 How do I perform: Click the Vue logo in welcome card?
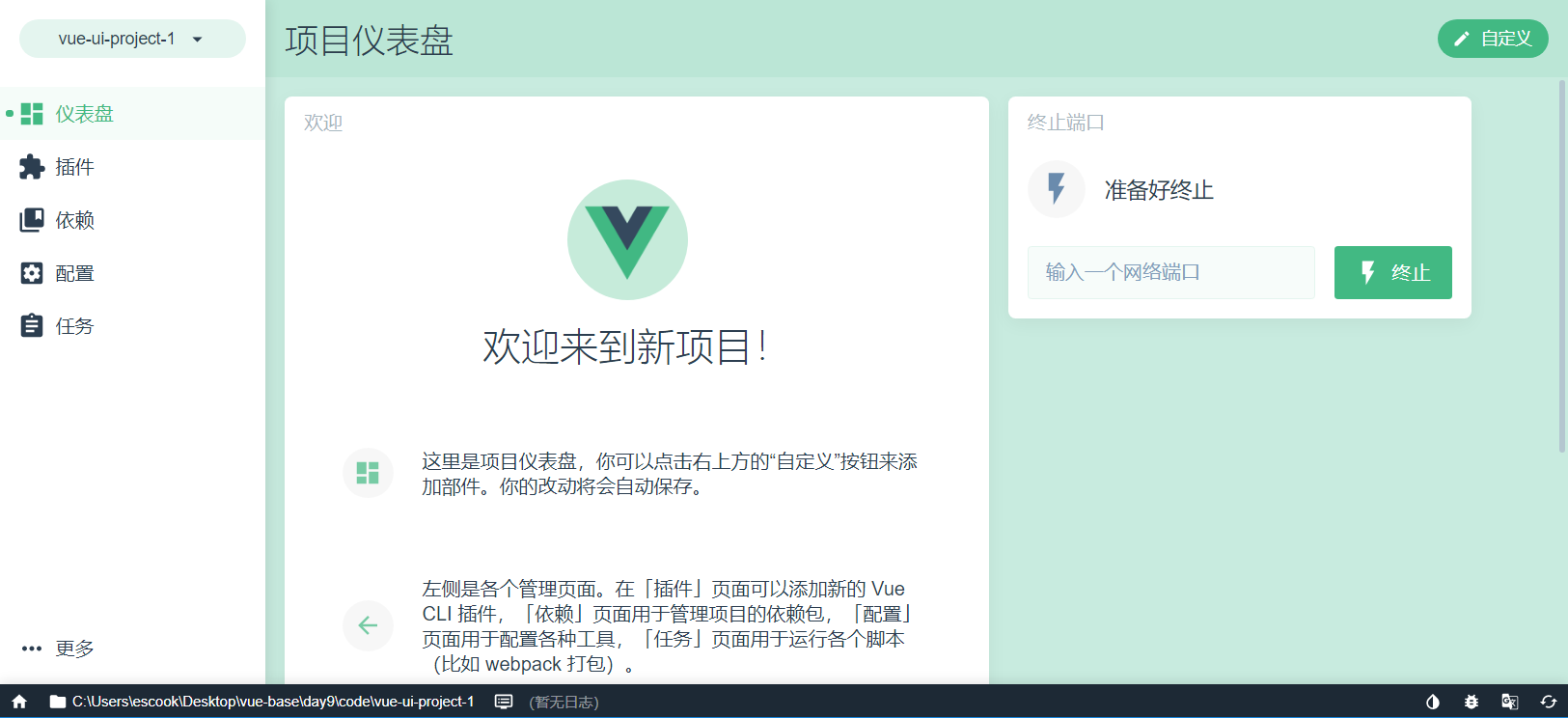coord(627,239)
